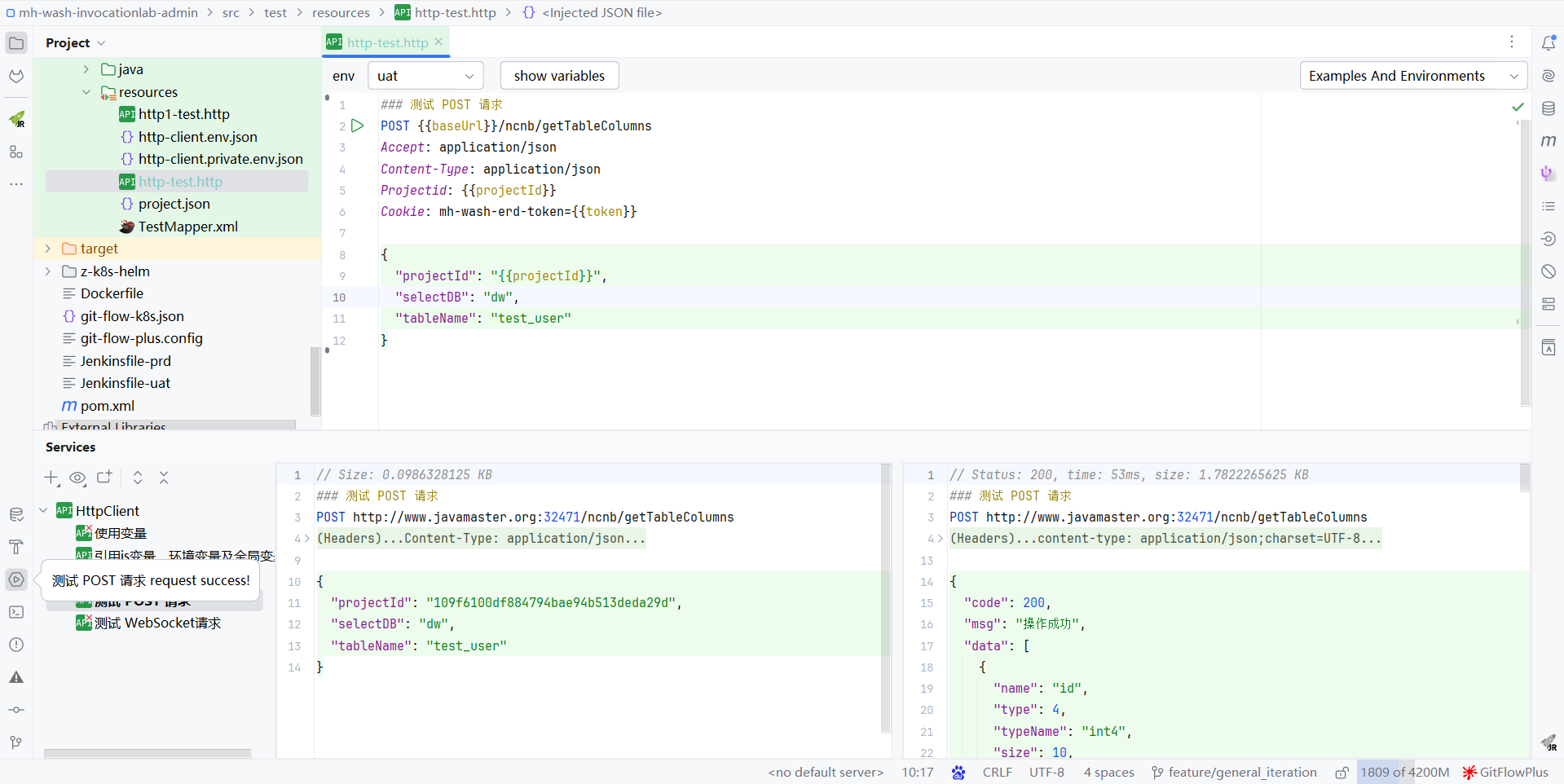Click the Services horizontal scrollbar
Viewport: 1564px width, 784px height.
point(148,754)
